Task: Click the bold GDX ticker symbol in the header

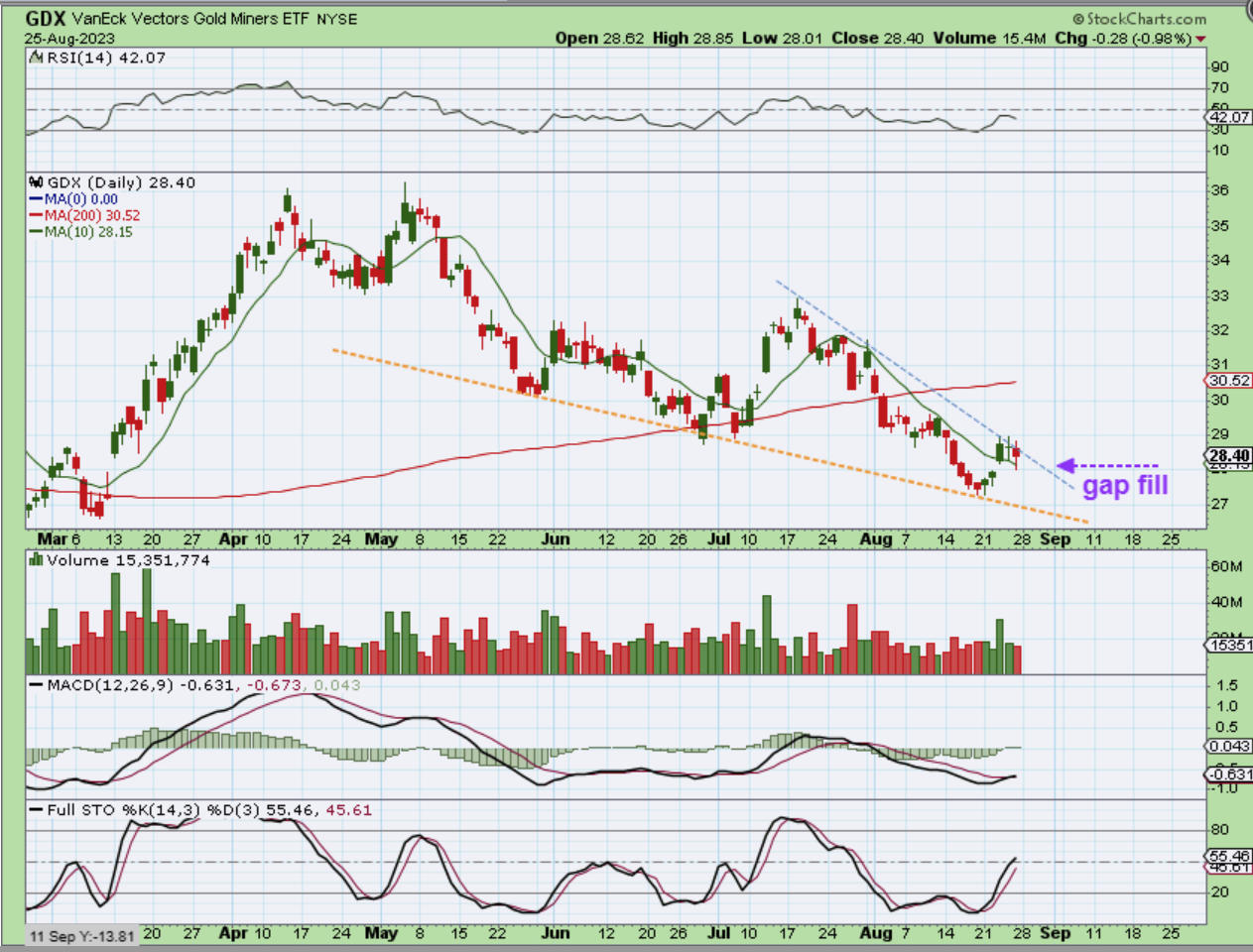Action: (x=46, y=18)
